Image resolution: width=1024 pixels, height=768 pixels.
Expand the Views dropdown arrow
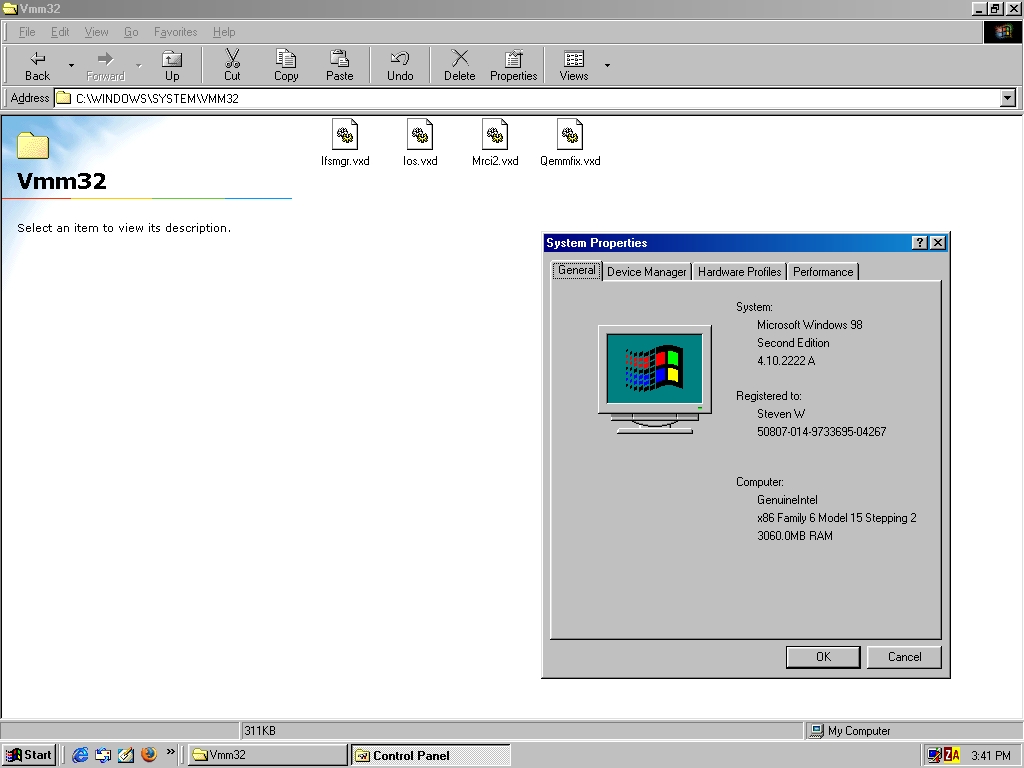(607, 65)
